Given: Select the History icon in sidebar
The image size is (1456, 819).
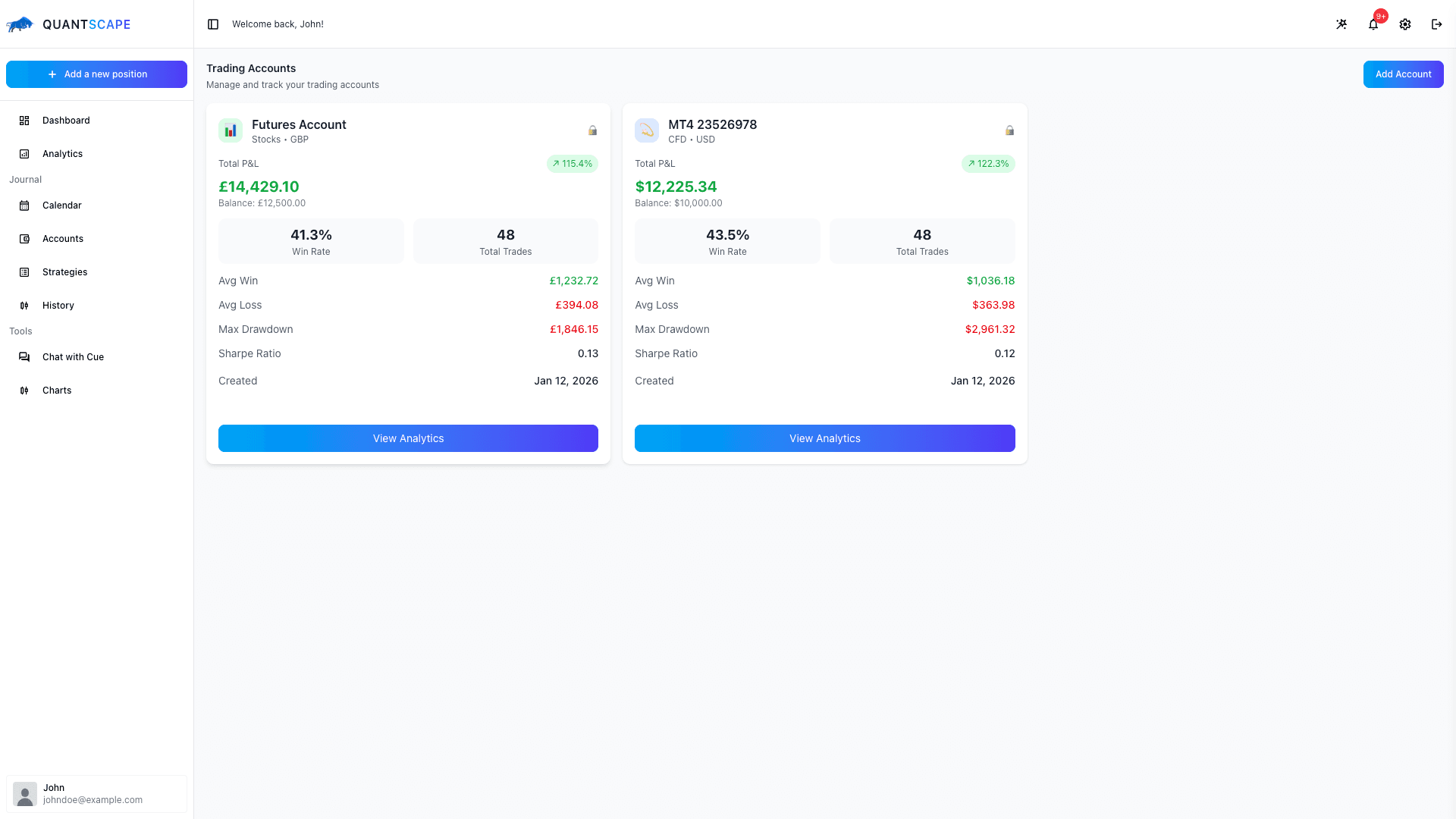Looking at the screenshot, I should coord(24,306).
